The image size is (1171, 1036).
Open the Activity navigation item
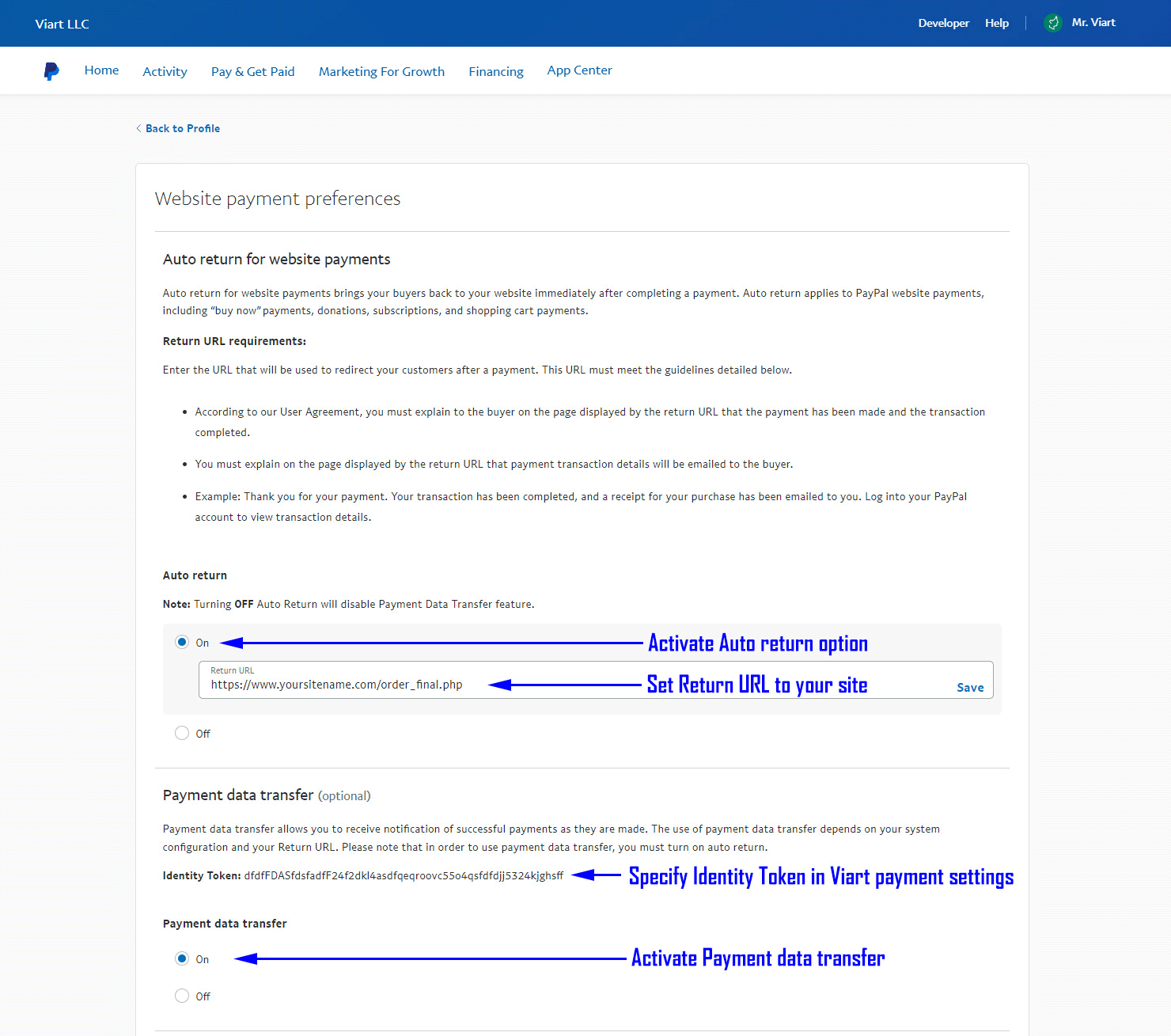point(165,71)
